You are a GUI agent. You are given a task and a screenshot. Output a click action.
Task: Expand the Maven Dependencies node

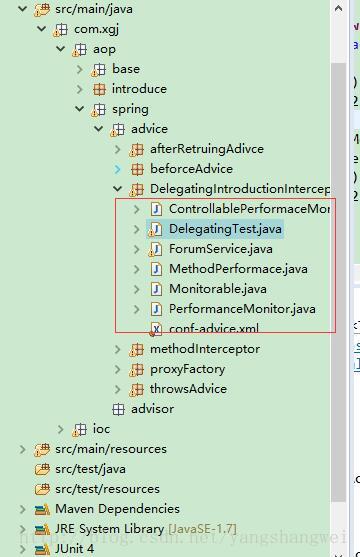23,509
